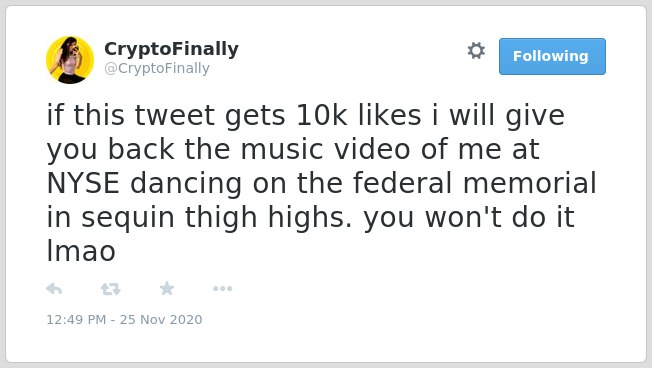Open the 12:49 PM timestamp permalink

(x=76, y=319)
